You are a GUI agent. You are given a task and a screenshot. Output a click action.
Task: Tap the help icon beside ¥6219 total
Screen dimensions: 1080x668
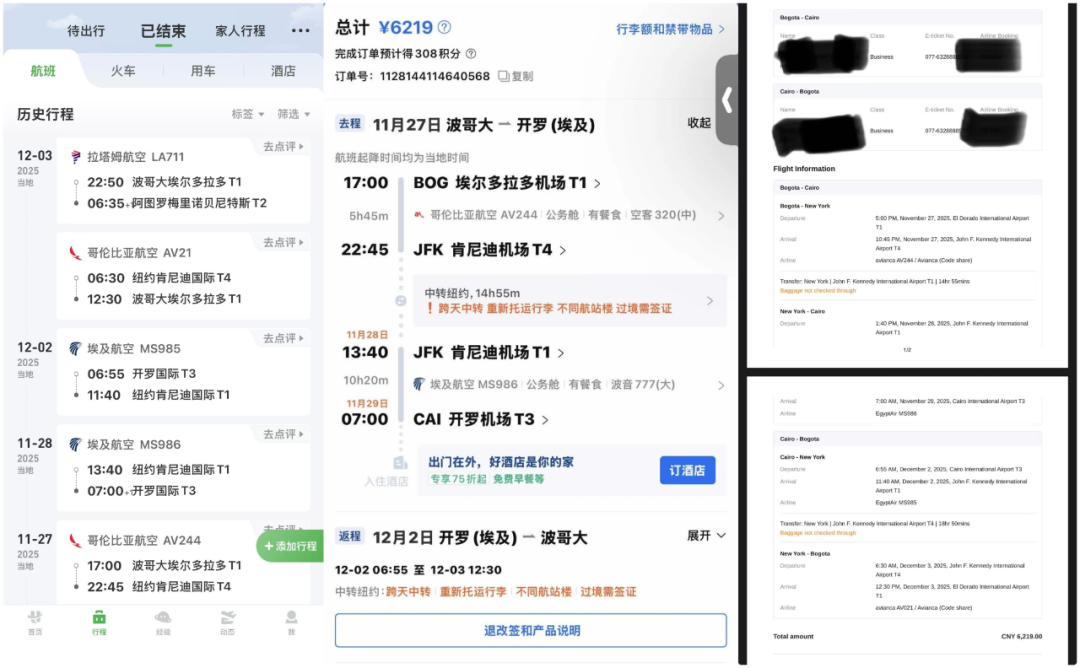(443, 27)
